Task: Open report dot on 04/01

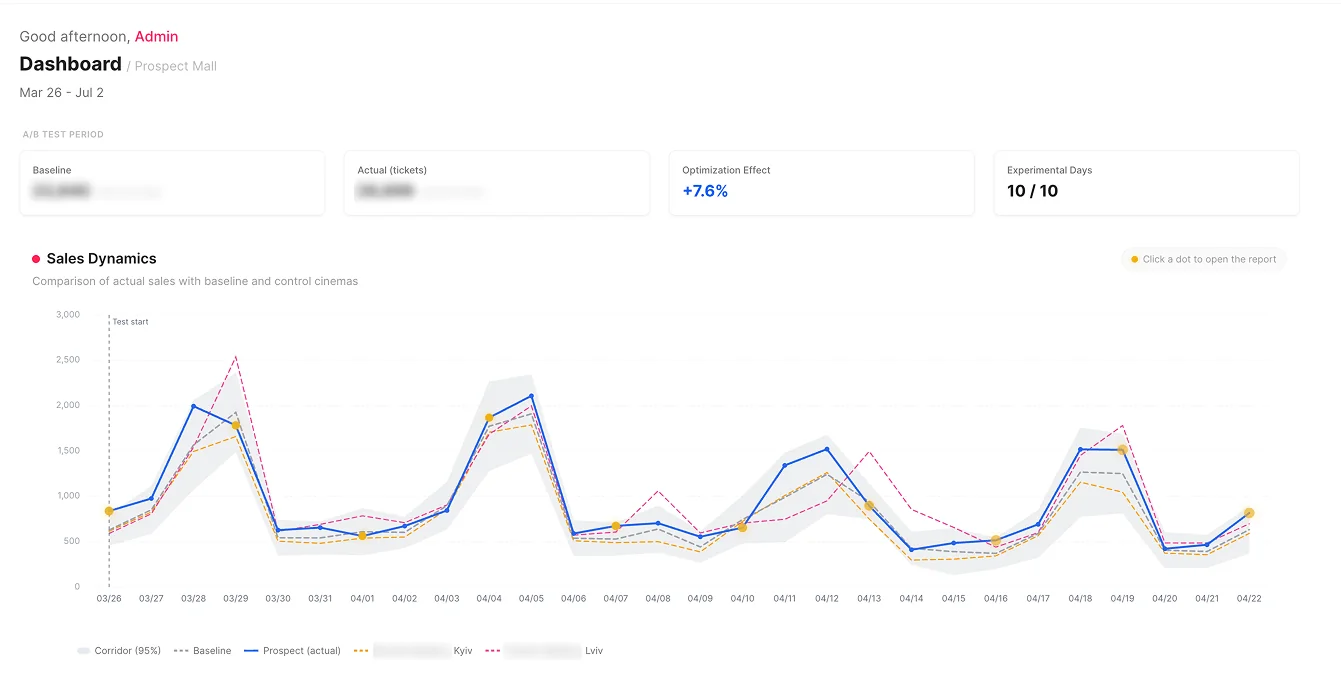Action: click(x=362, y=536)
